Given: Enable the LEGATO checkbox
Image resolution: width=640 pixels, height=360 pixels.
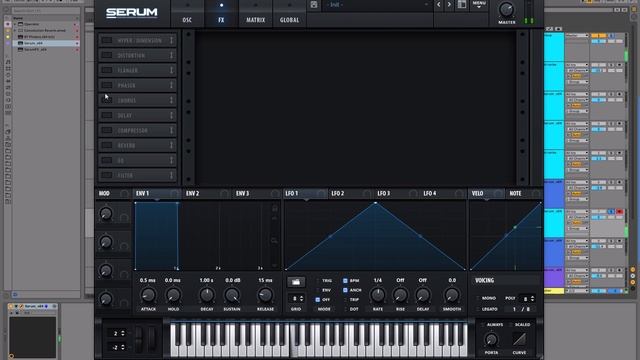Looking at the screenshot, I should pyautogui.click(x=478, y=309).
